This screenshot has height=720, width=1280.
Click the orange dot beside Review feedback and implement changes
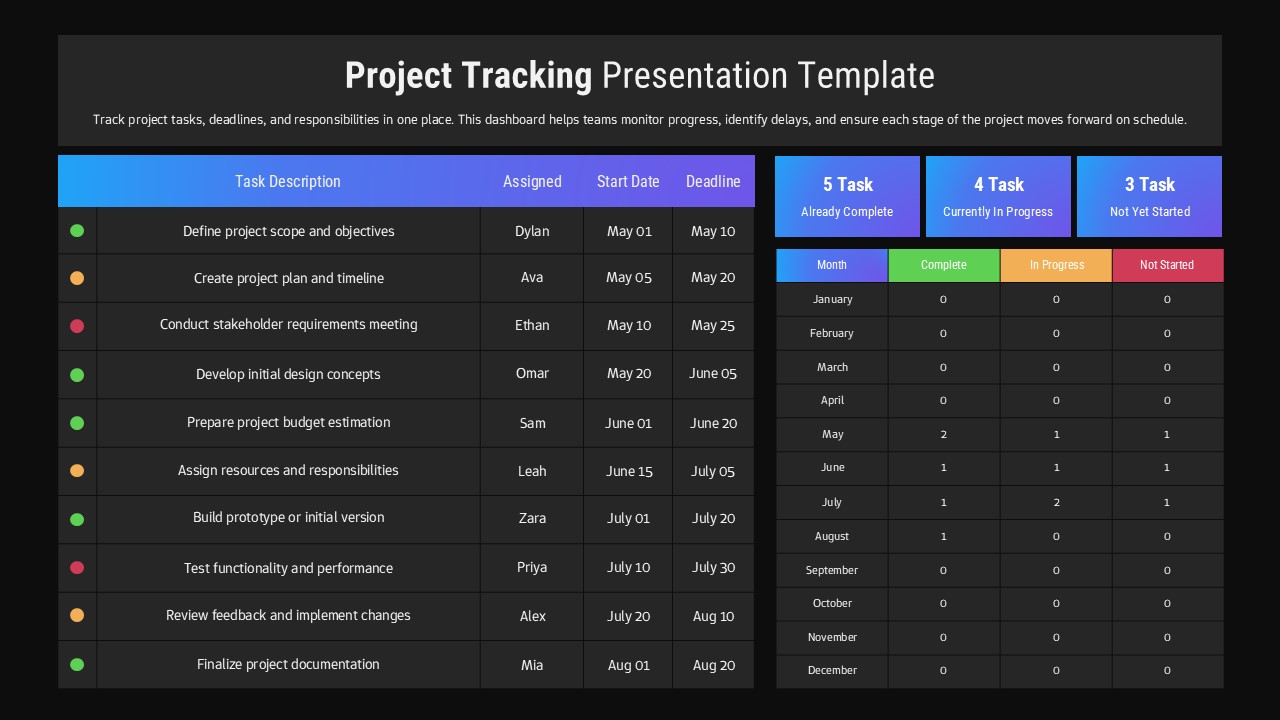pyautogui.click(x=77, y=615)
